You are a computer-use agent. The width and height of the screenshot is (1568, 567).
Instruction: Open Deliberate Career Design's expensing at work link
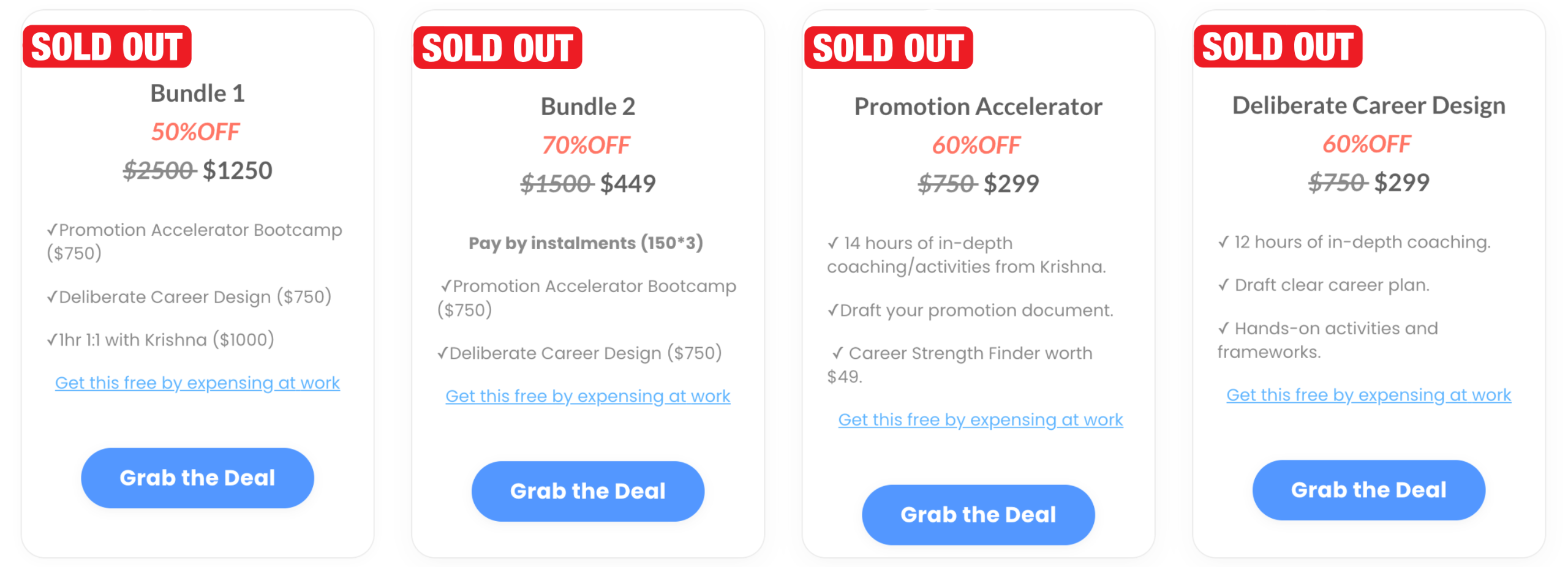[1368, 395]
